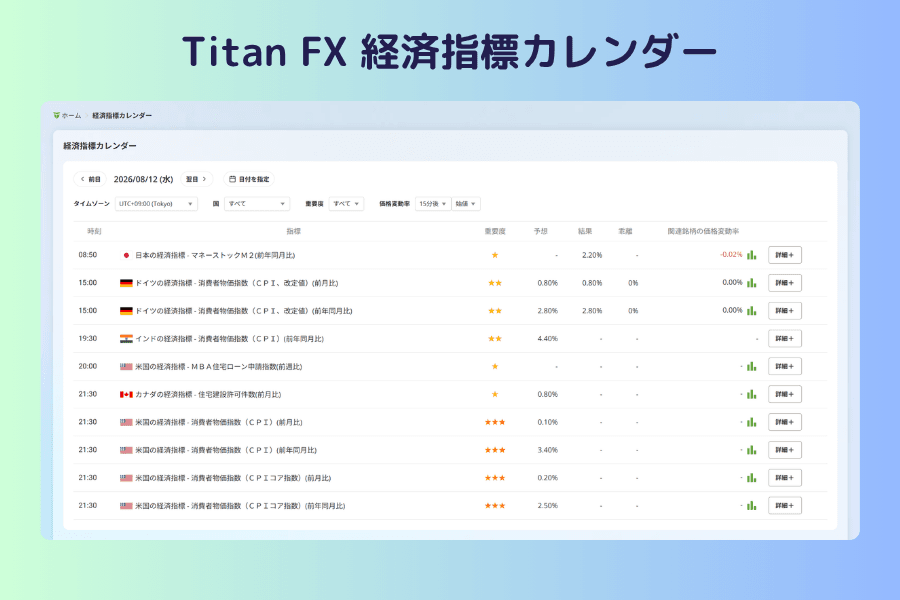
Task: Click chart icon for US CPI 前月比 row
Action: pyautogui.click(x=751, y=422)
